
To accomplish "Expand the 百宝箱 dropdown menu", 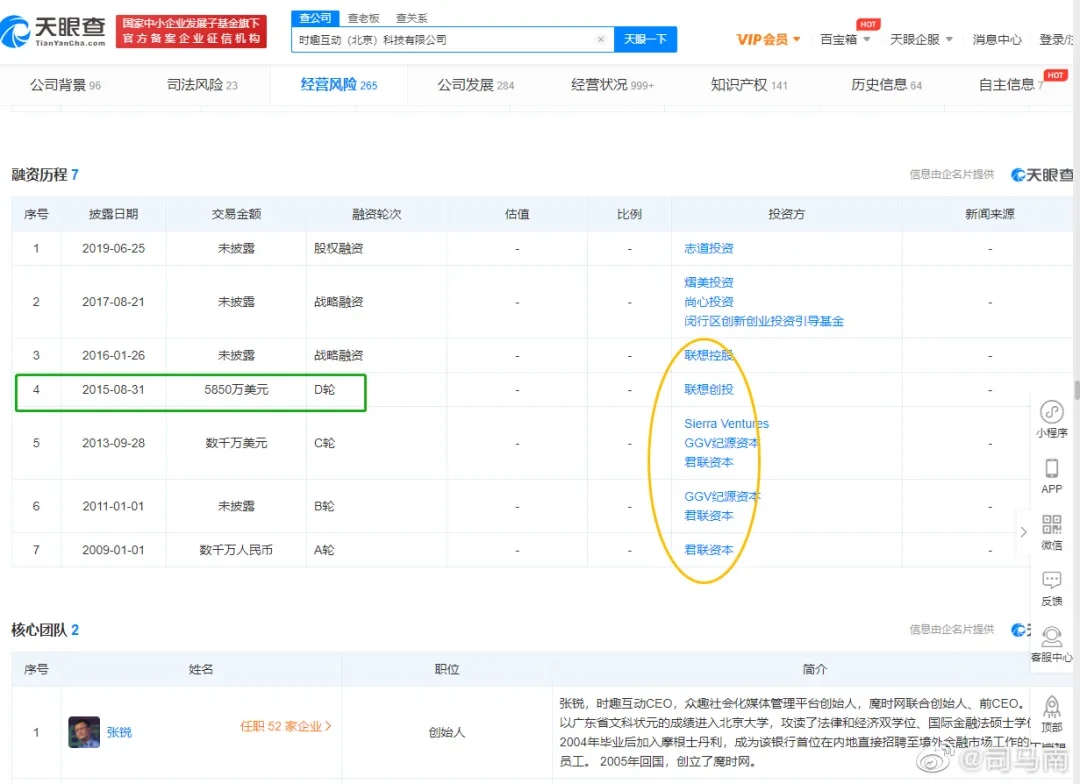I will (845, 40).
